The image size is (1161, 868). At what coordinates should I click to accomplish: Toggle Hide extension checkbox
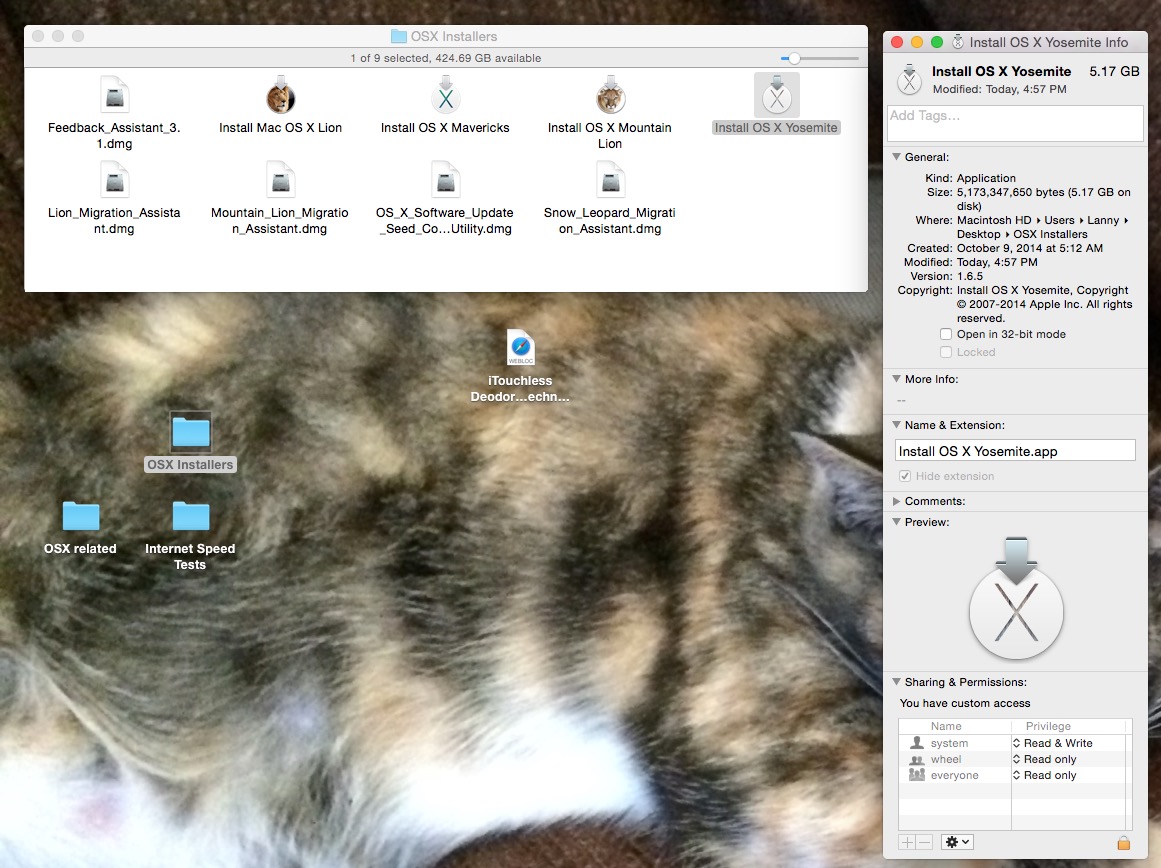click(x=905, y=476)
